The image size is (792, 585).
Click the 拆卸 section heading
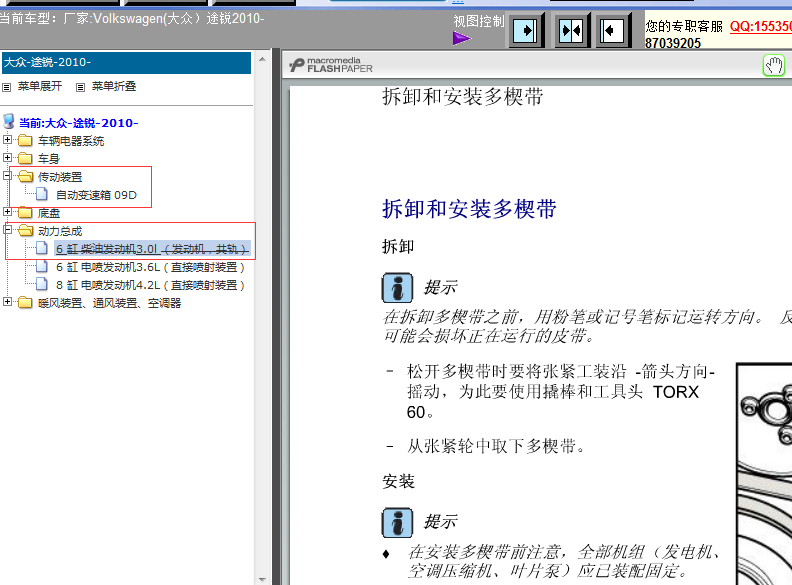click(398, 247)
